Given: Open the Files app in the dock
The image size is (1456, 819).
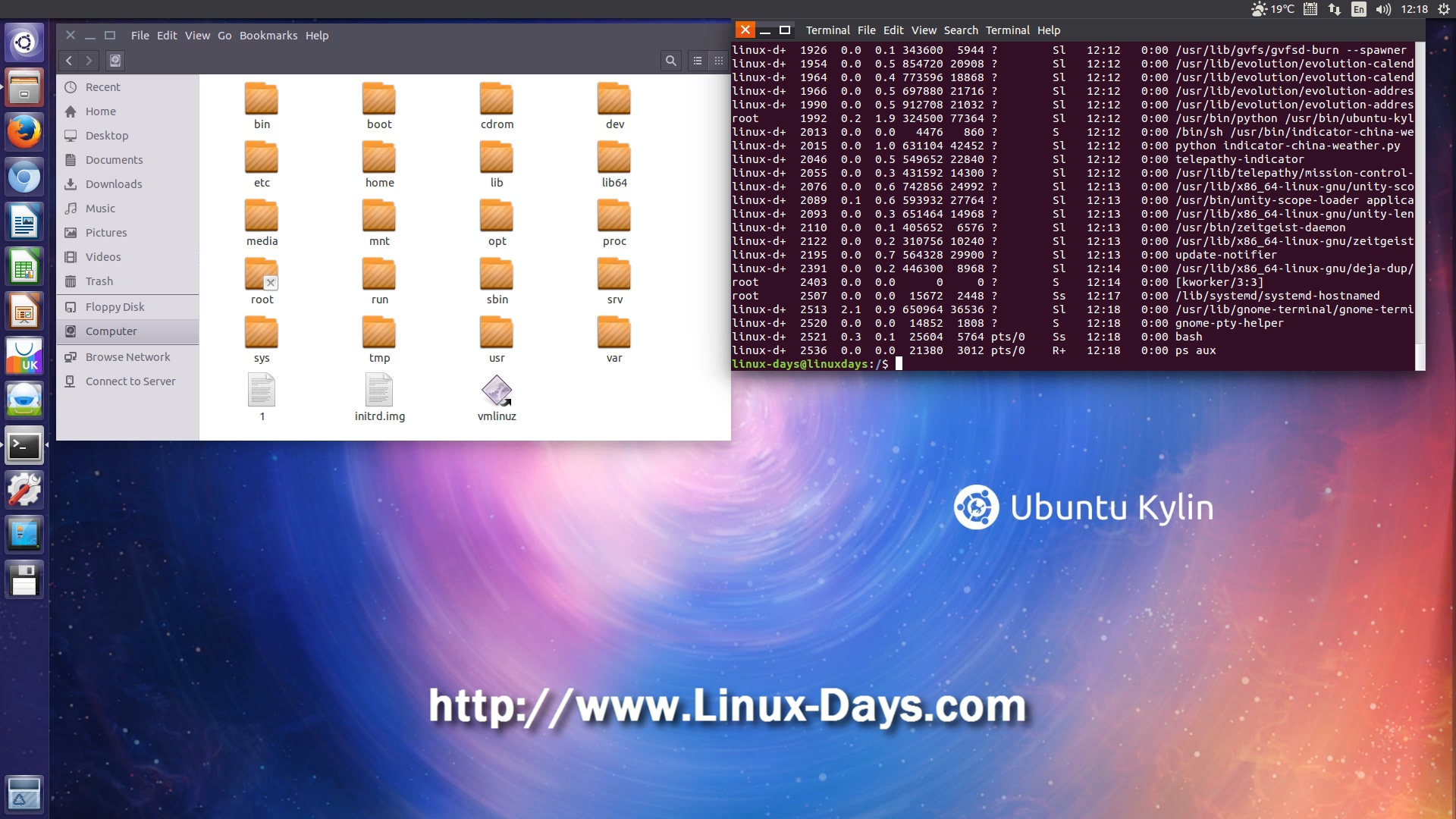Looking at the screenshot, I should click(x=24, y=87).
